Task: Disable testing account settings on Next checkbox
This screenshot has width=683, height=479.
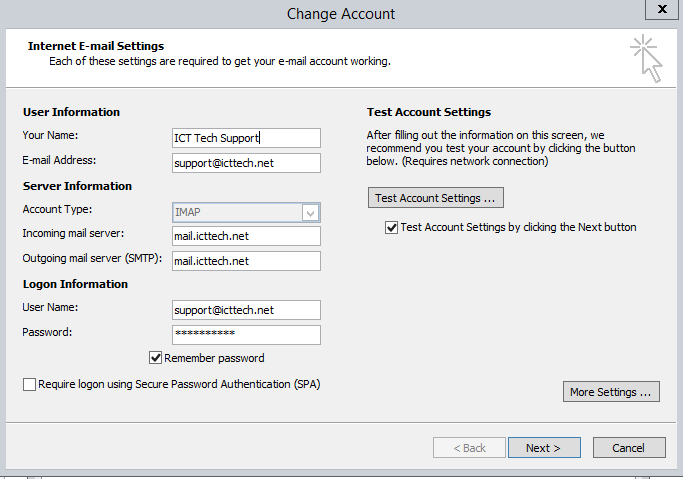Action: click(x=392, y=228)
